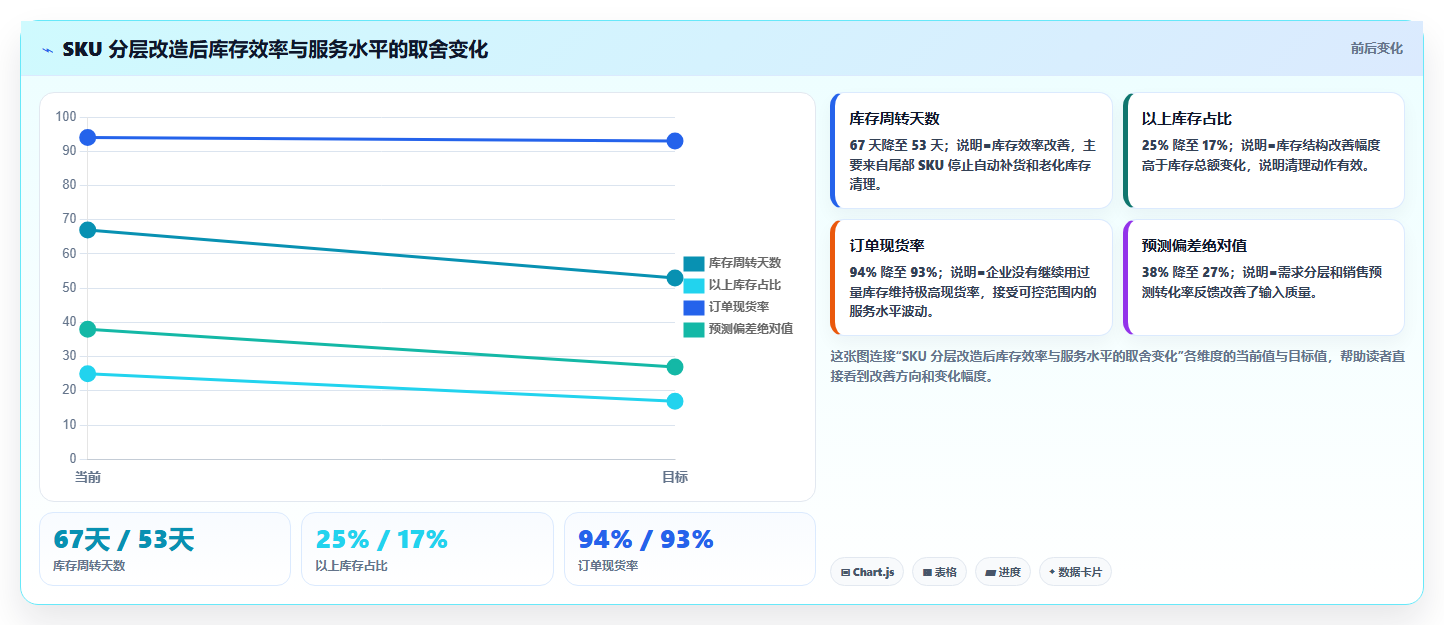This screenshot has height=625, width=1444.
Task: Click the 库存周转天数 data point at 目标
Action: tap(675, 278)
